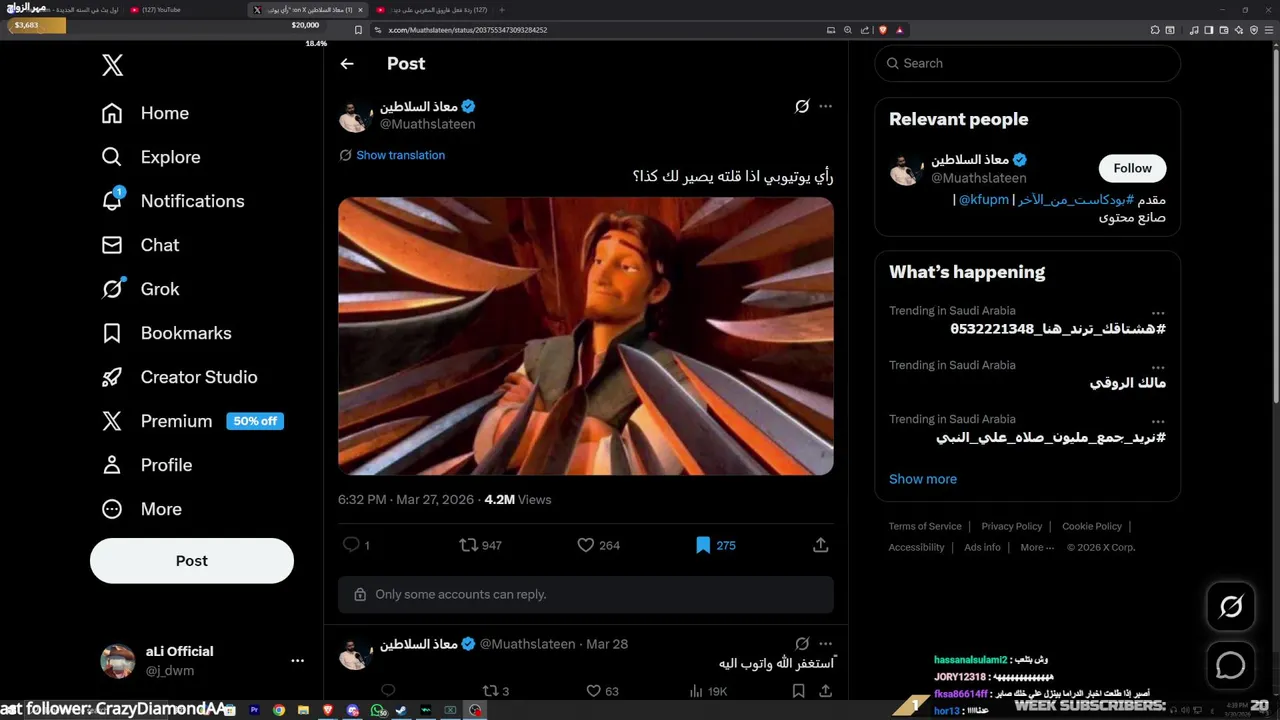Open the first trending hashtag with 0532221348

[x=1058, y=329]
